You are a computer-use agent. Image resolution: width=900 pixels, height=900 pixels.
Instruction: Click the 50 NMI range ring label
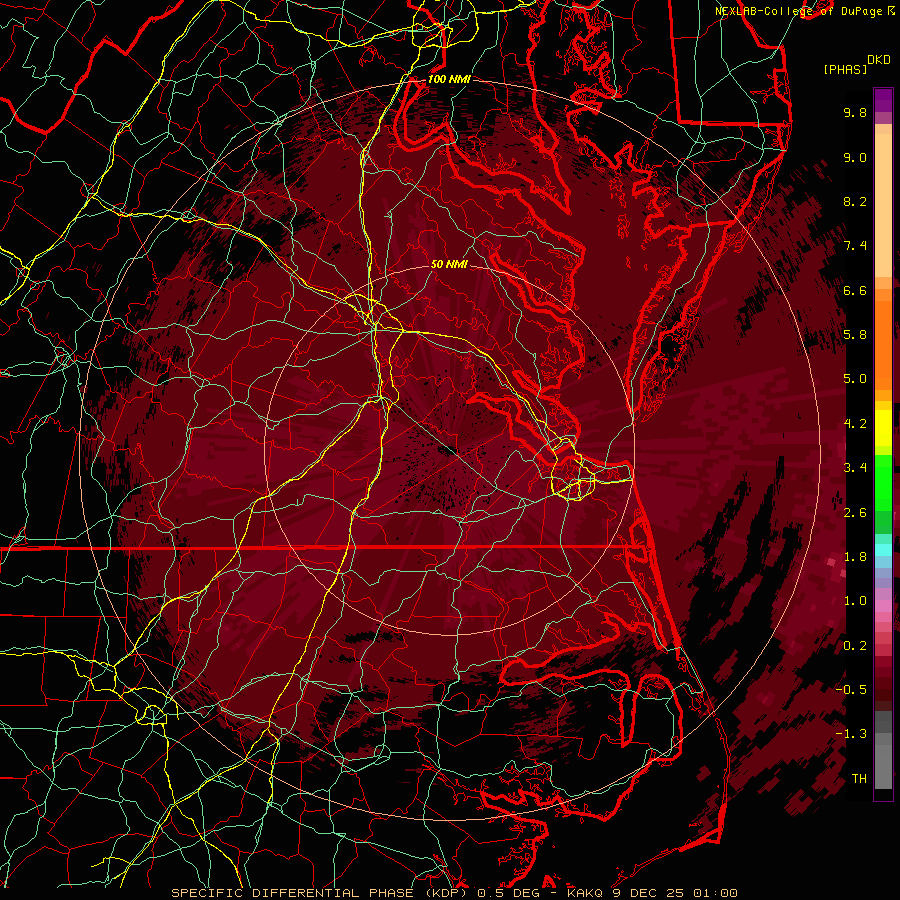449,264
